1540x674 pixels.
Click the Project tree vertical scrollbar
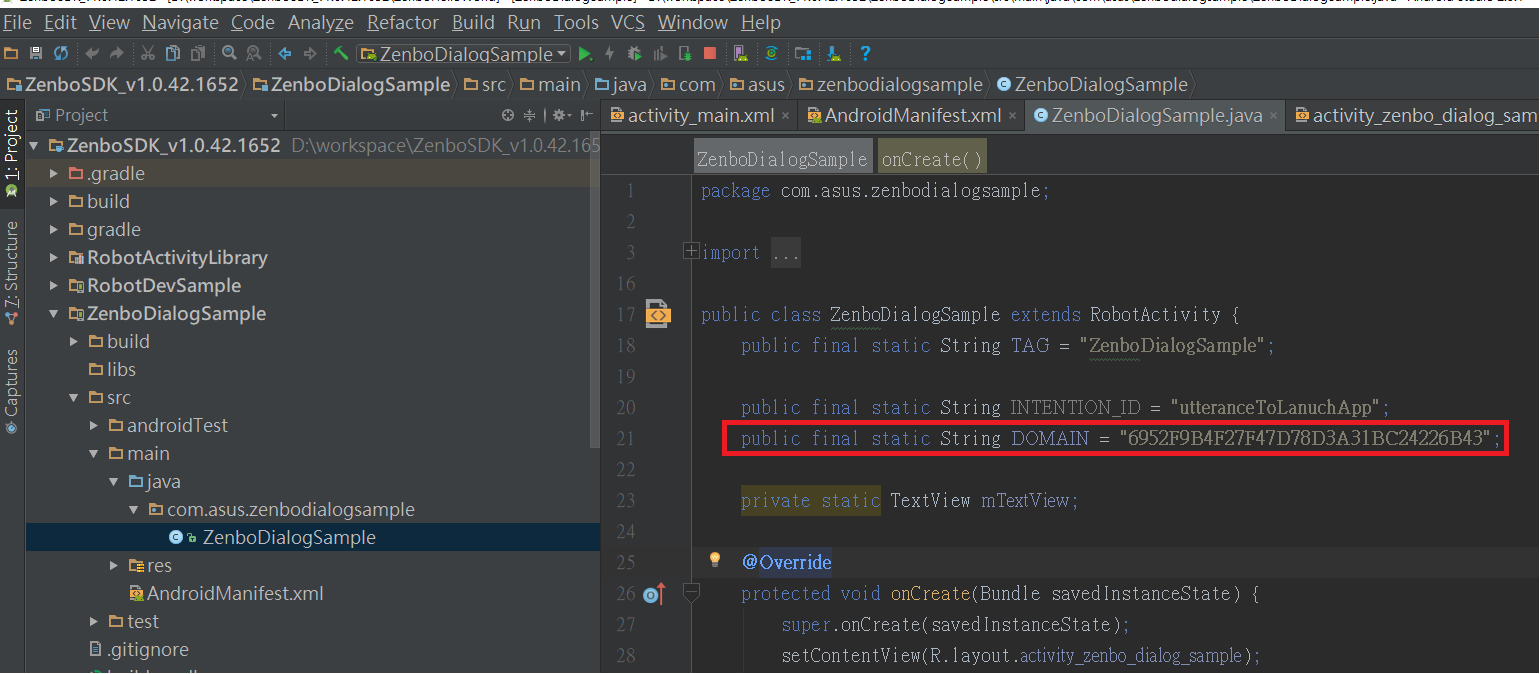click(595, 290)
